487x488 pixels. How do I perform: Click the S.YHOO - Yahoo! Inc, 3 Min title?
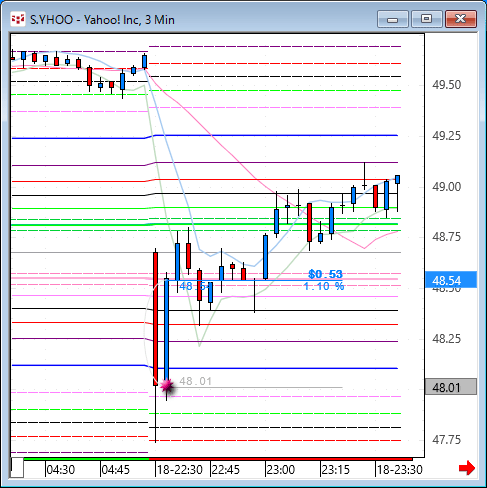(102, 20)
